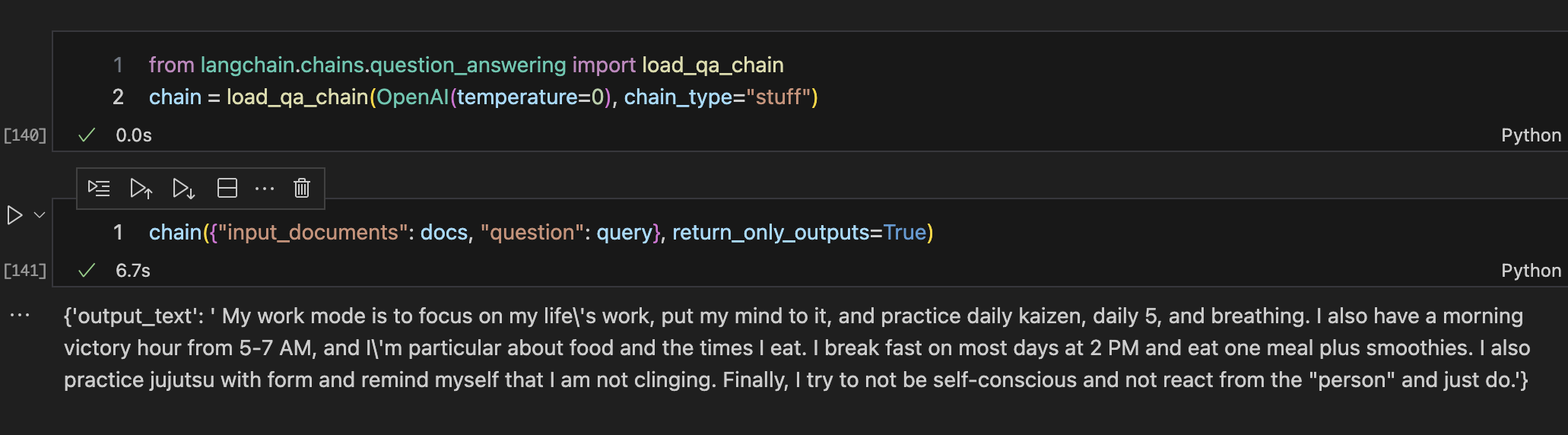Change the Python language mode of cell 140
This screenshot has height=435, width=1568.
click(1530, 135)
